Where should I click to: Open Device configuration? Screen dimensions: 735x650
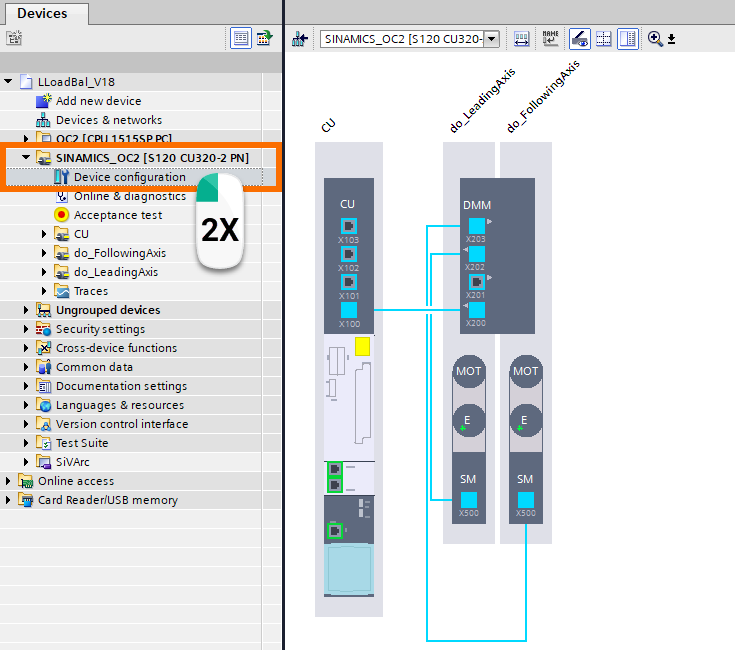(x=130, y=177)
